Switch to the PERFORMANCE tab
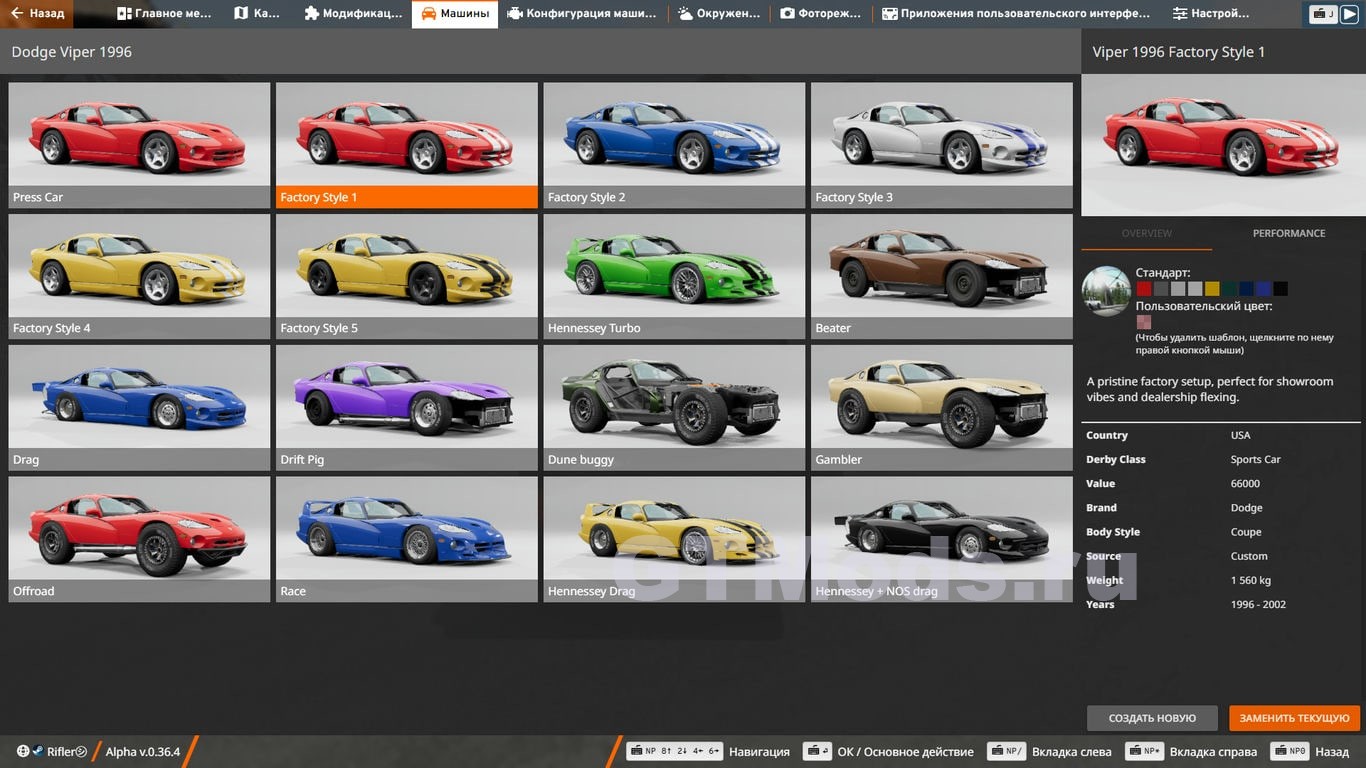Image resolution: width=1366 pixels, height=768 pixels. 1289,233
